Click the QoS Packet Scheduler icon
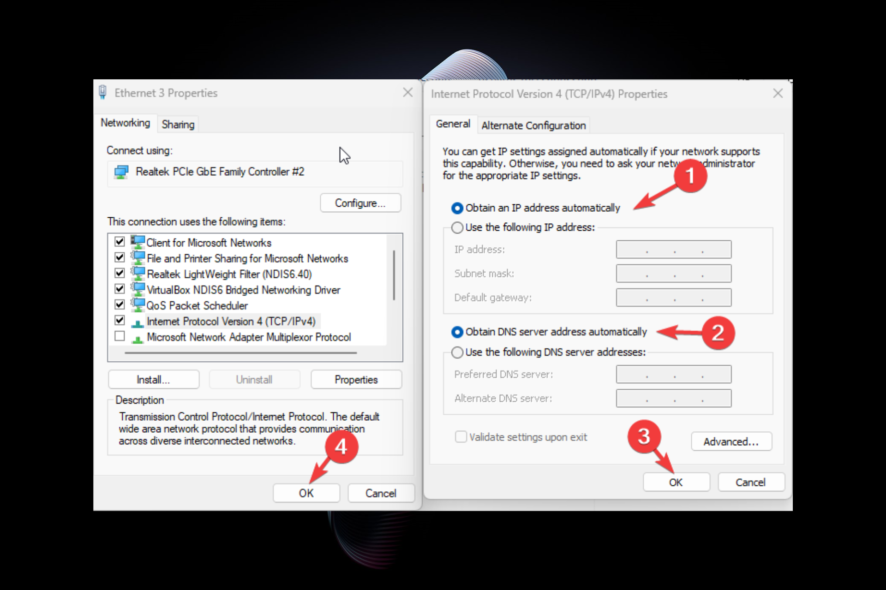 tap(138, 305)
